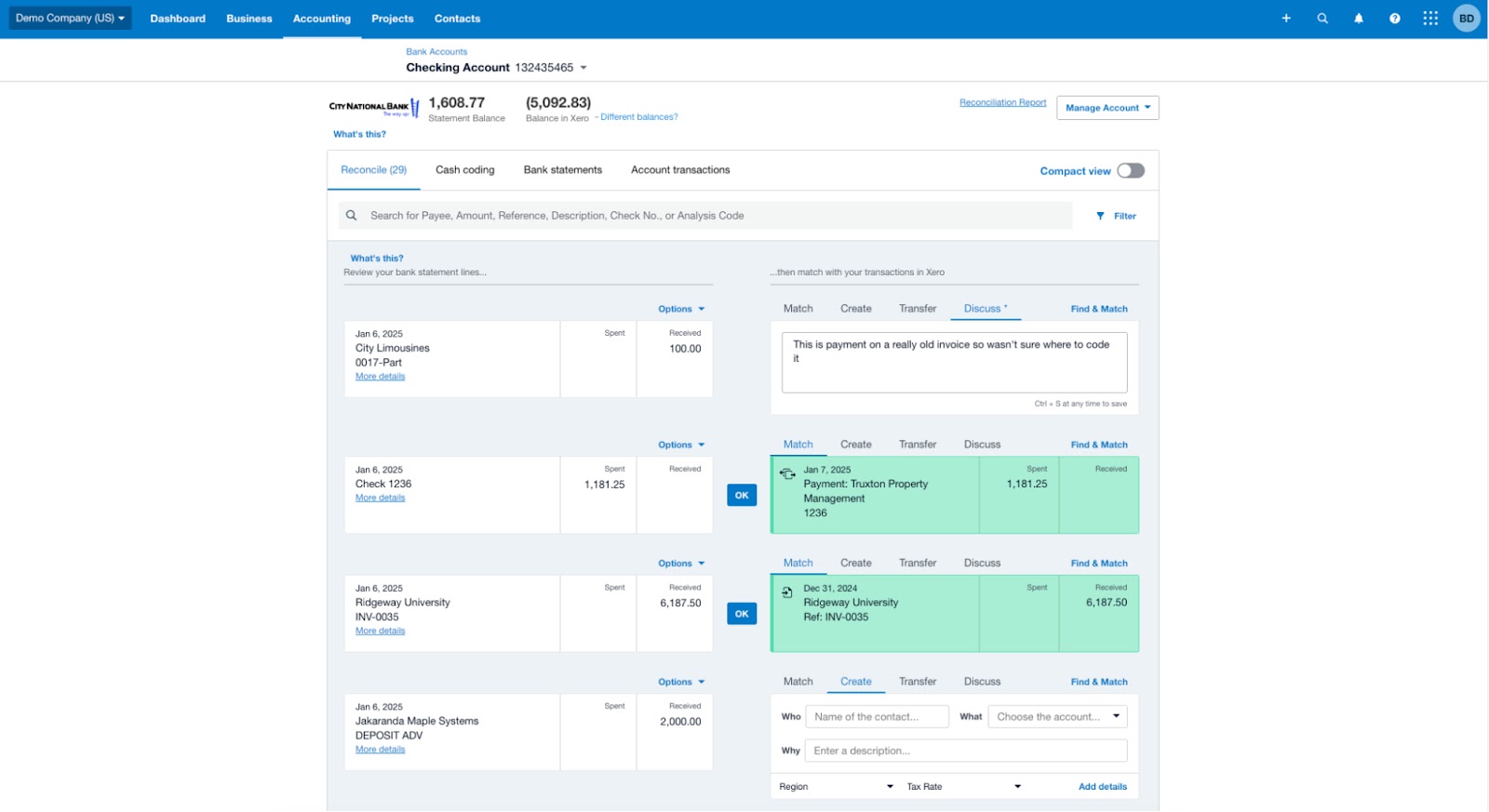Click the magnifier icon in search bar
The width and height of the screenshot is (1489, 812).
[x=352, y=216]
